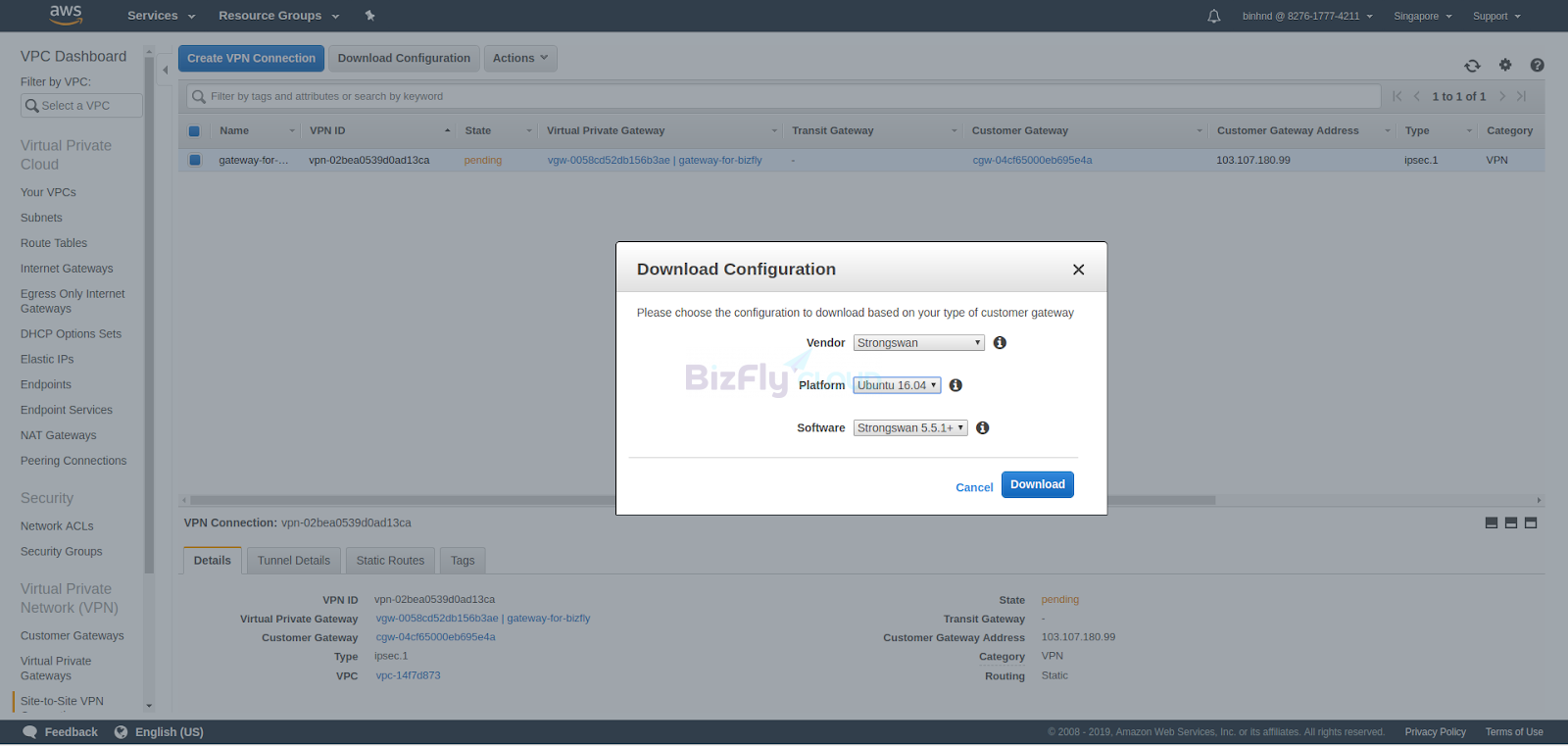Click Privacy Policy link in footer
Viewport: 1568px width, 746px height.
pyautogui.click(x=1435, y=732)
